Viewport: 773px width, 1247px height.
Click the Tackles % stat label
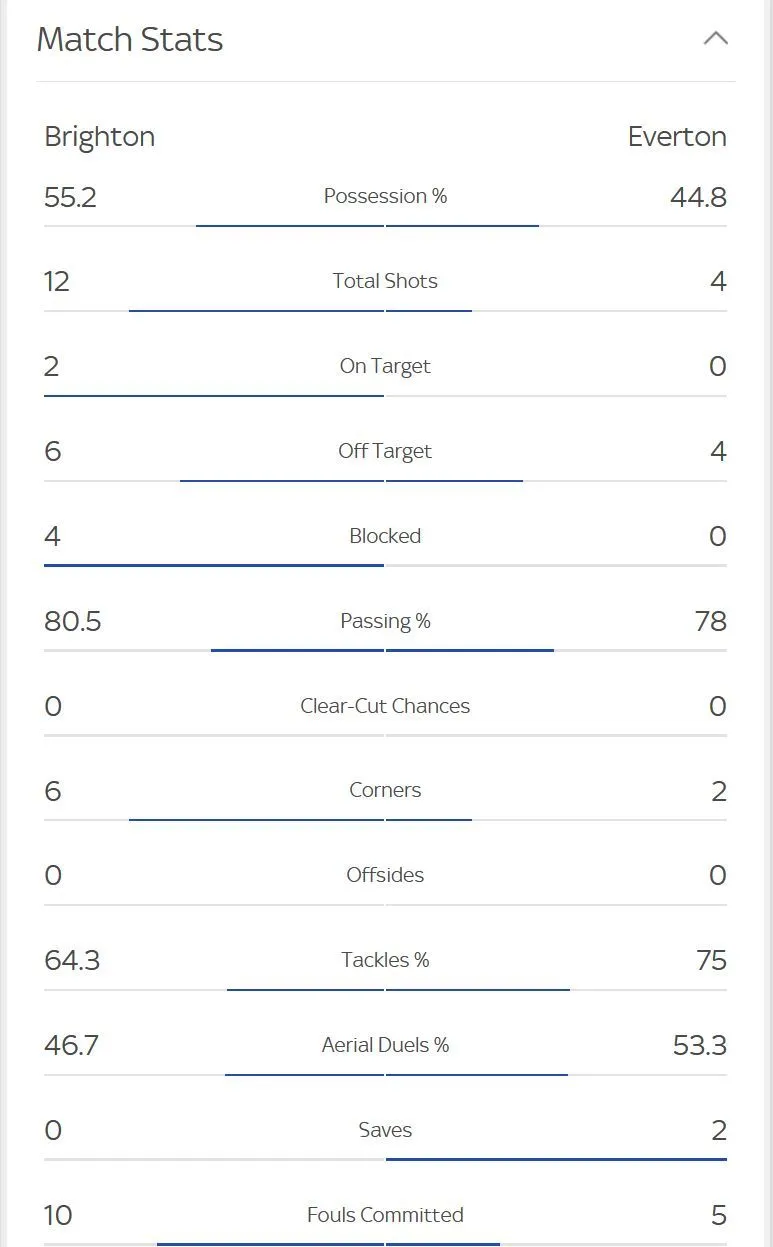(x=385, y=960)
